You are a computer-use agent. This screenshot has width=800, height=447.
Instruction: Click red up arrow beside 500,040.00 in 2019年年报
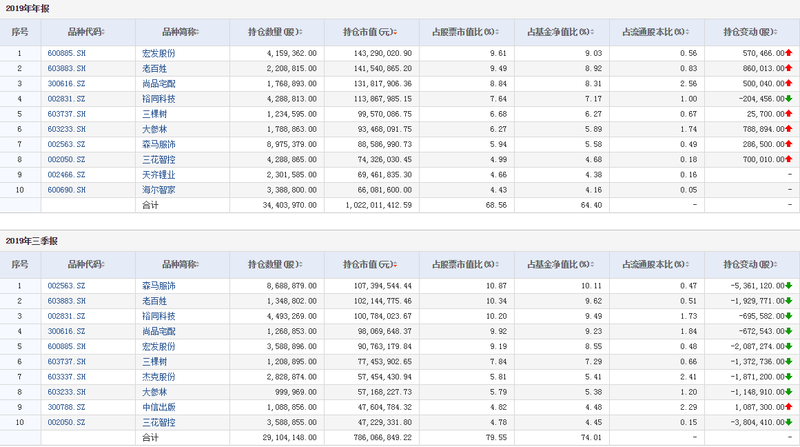(789, 84)
